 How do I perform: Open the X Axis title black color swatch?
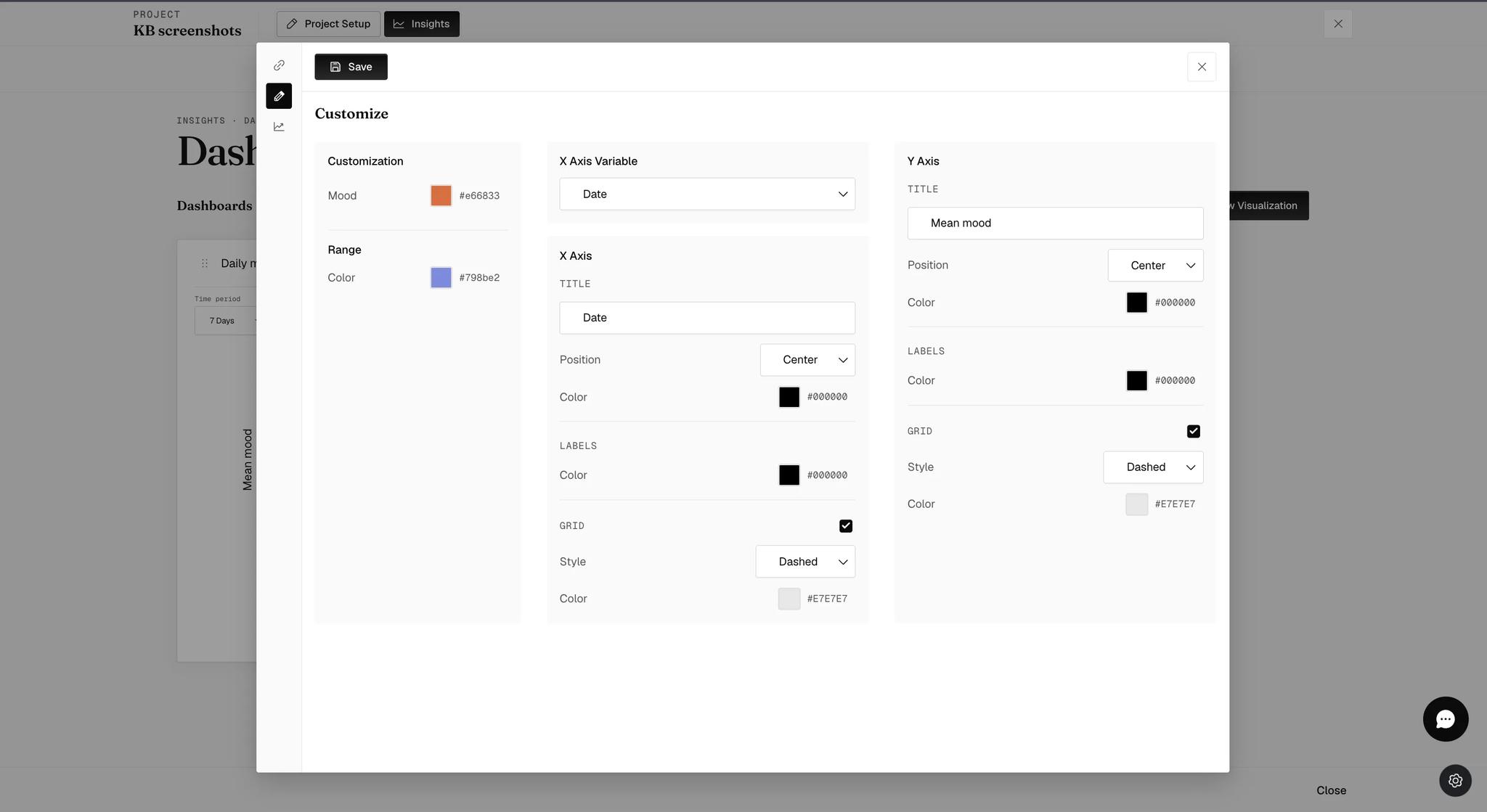[789, 397]
